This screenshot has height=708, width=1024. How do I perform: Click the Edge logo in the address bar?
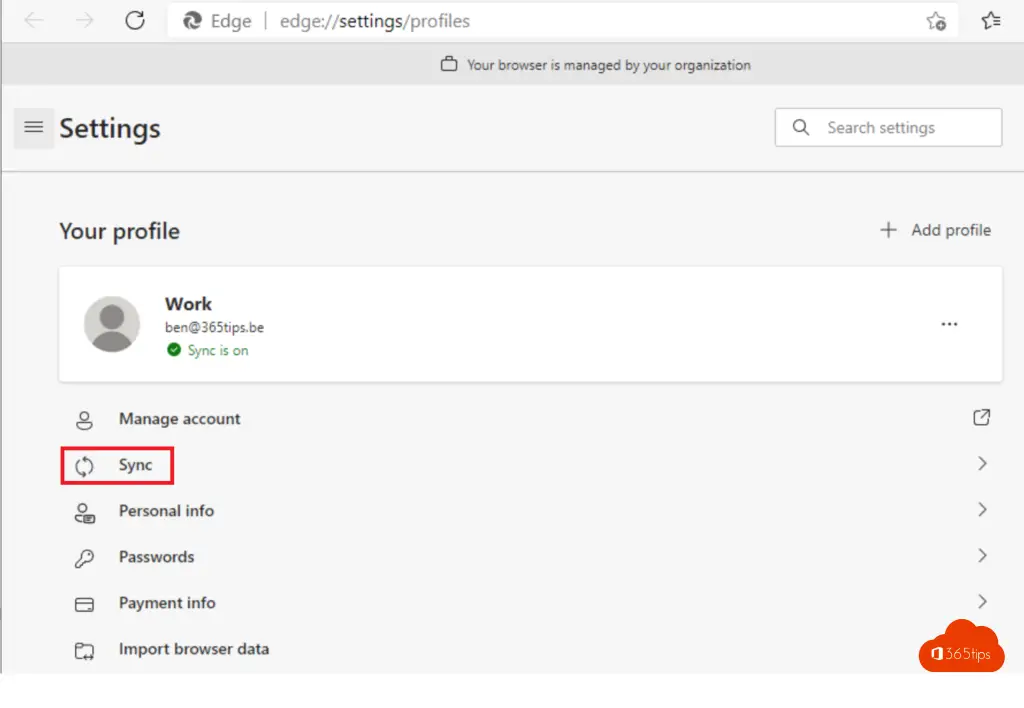click(x=192, y=21)
